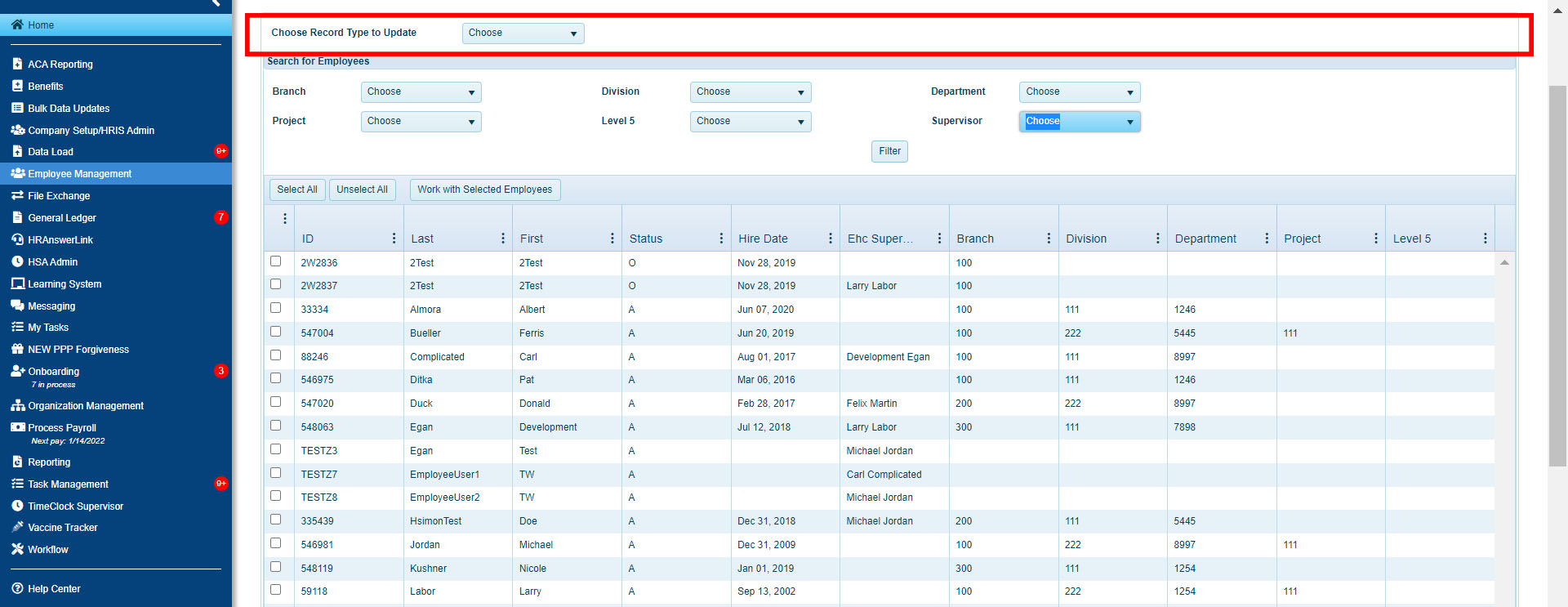Open the Status column options menu
The height and width of the screenshot is (607, 1568).
(721, 239)
